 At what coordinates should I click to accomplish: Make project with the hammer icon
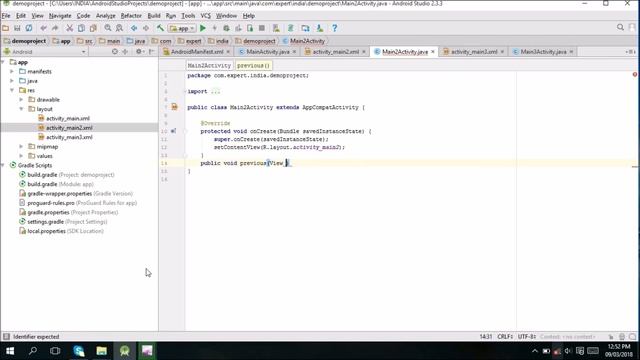coord(160,28)
